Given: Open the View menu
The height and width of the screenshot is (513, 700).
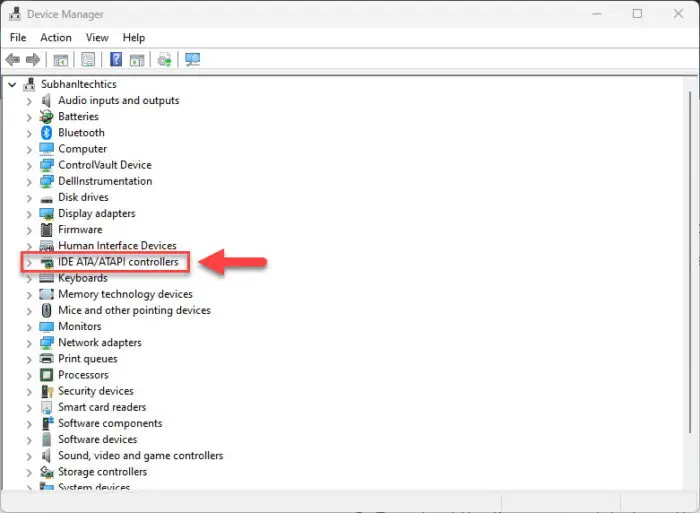Looking at the screenshot, I should click(x=97, y=38).
